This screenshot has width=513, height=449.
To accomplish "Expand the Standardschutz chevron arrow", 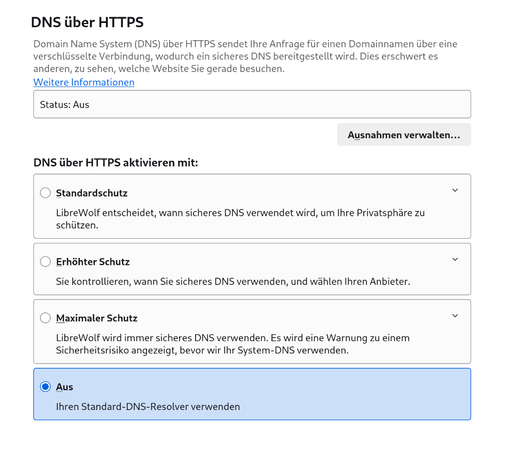I will [455, 190].
